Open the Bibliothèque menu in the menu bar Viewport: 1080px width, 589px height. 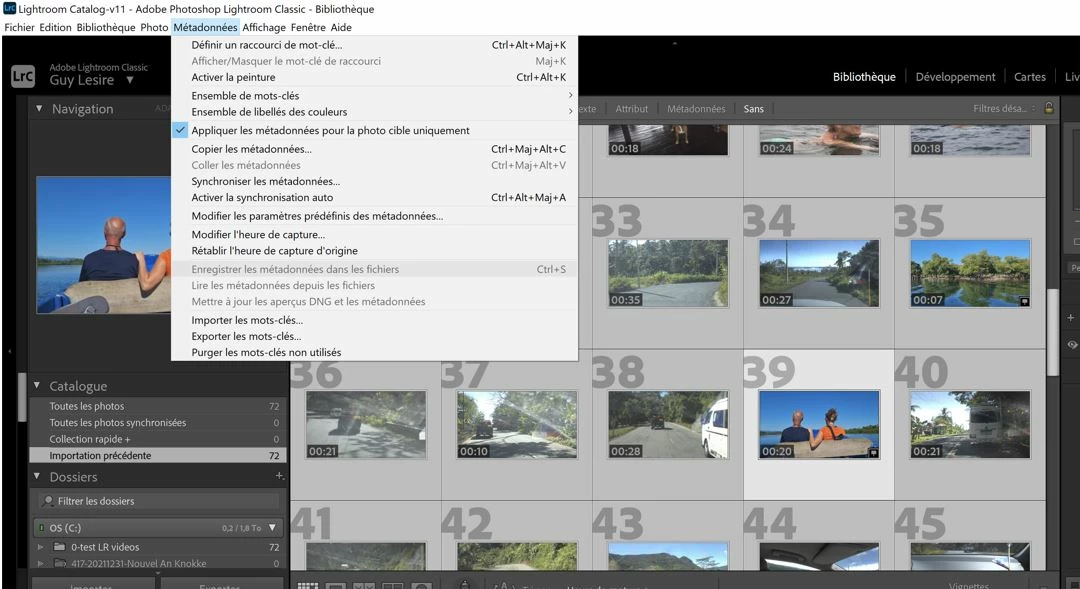[x=106, y=28]
